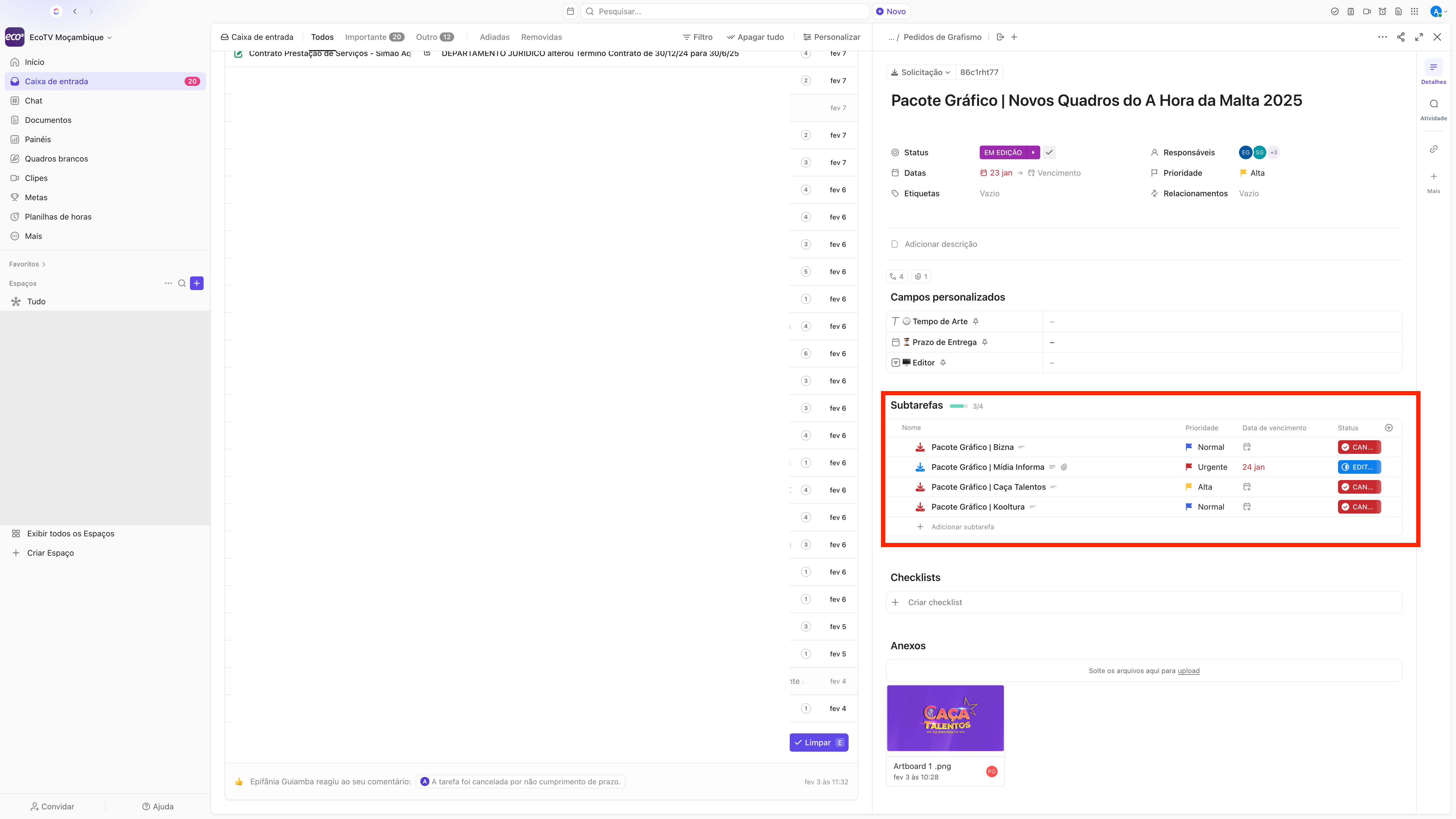The image size is (1456, 819).
Task: Click Limpar button
Action: [x=818, y=743]
